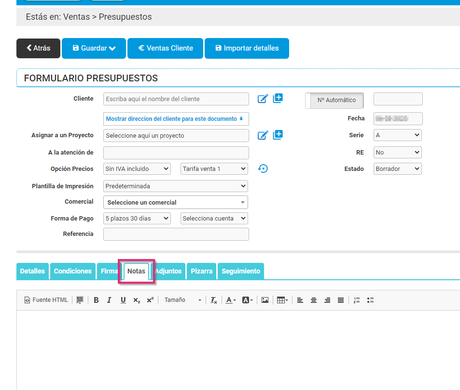
Task: Click the refresh prices circular arrow icon
Action: 263,169
